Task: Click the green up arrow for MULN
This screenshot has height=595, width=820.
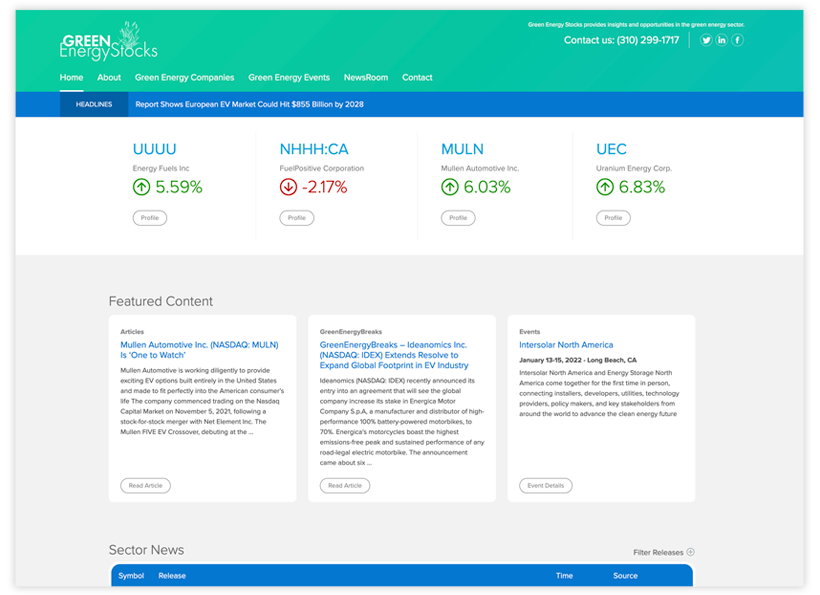Action: click(x=450, y=187)
